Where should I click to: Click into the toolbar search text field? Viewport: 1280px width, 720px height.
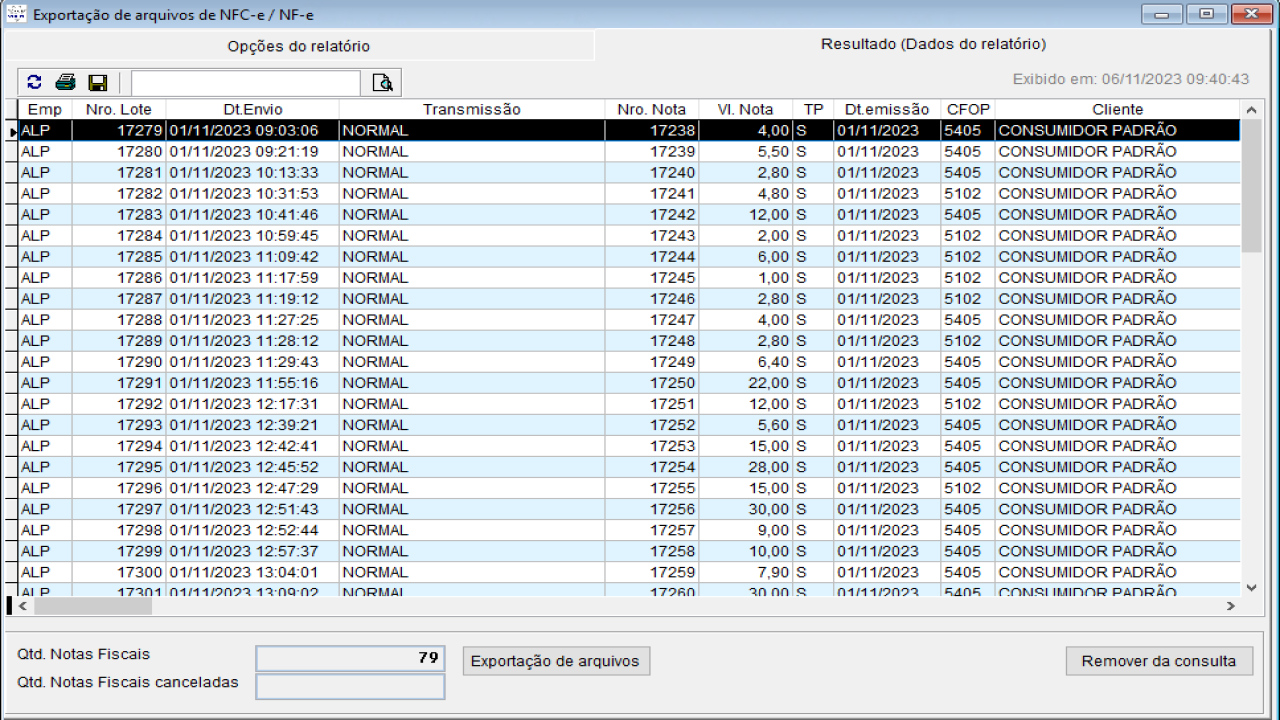[245, 83]
